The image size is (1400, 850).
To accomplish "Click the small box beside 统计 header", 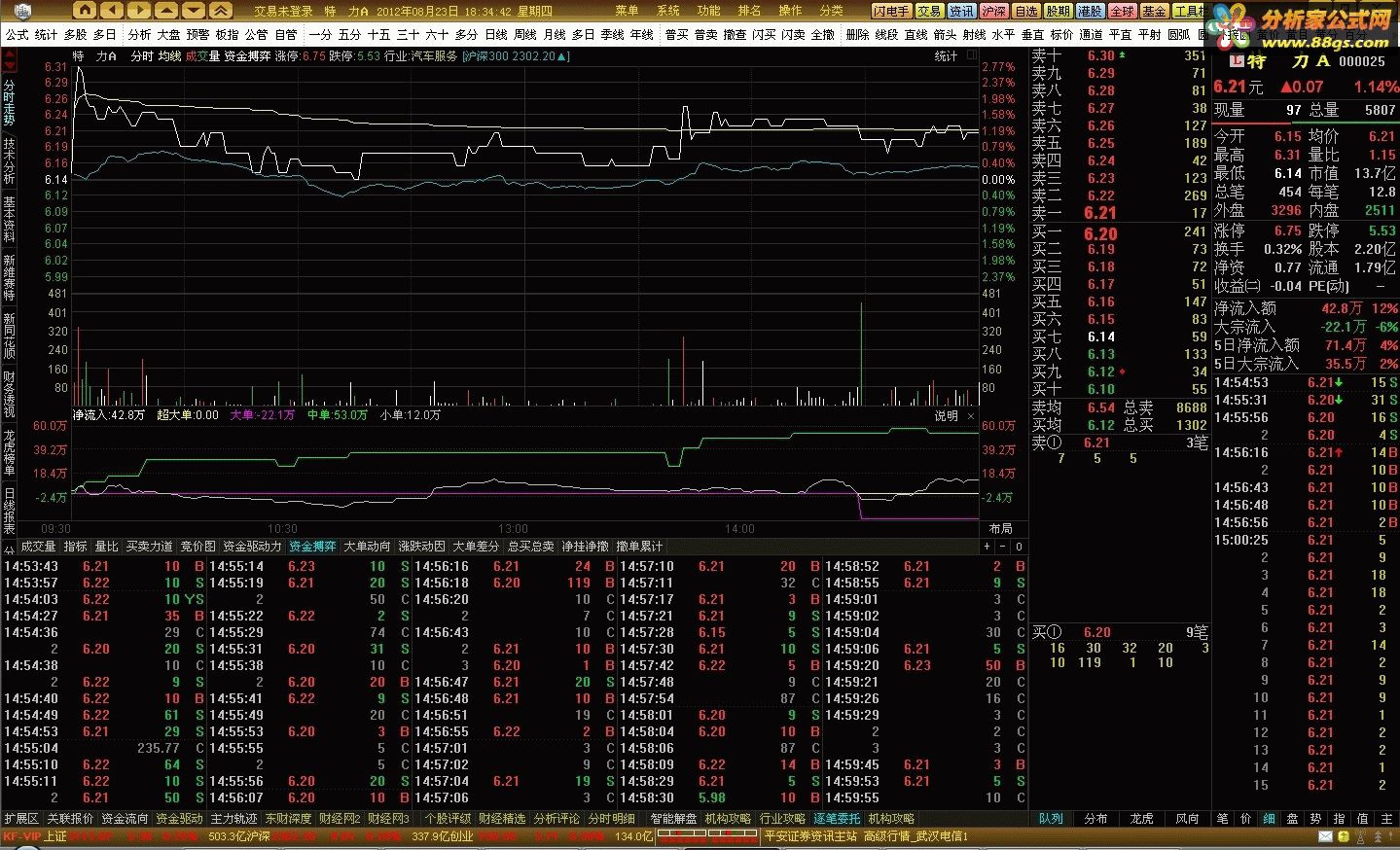I will [970, 56].
